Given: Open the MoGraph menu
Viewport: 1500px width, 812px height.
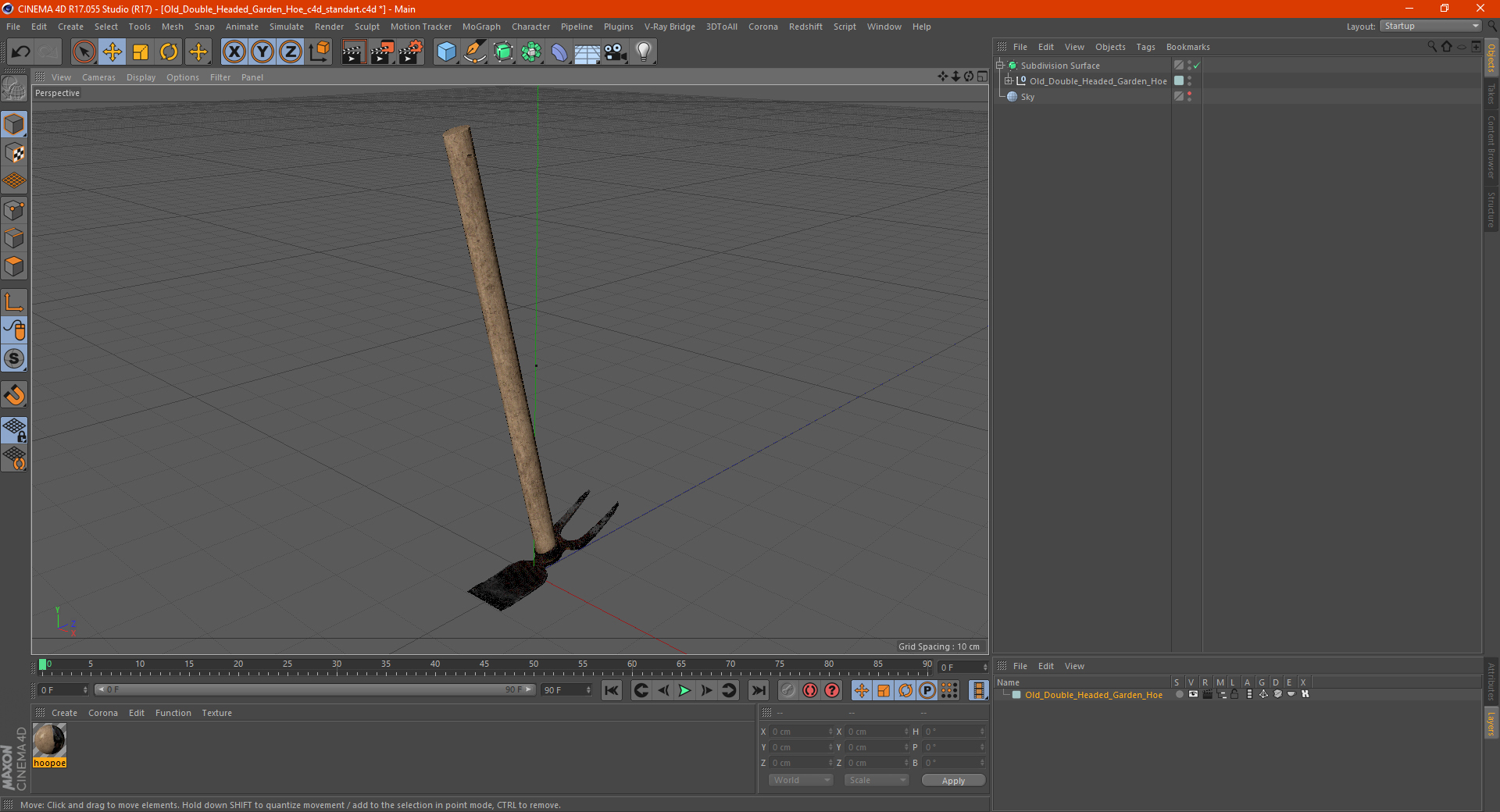Looking at the screenshot, I should click(x=481, y=27).
